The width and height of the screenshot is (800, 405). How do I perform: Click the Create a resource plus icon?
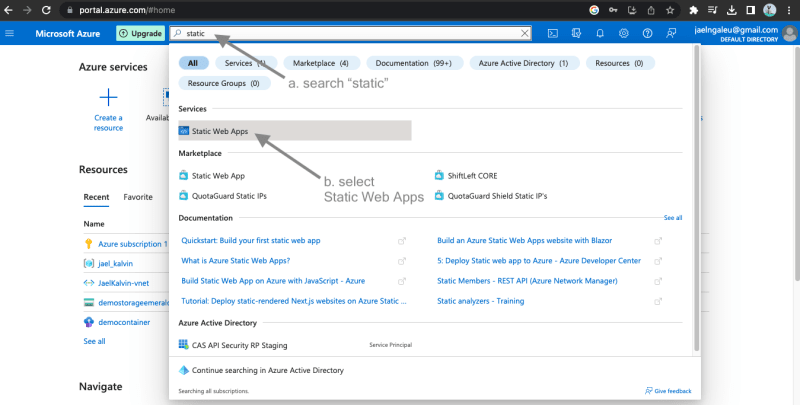pos(108,97)
